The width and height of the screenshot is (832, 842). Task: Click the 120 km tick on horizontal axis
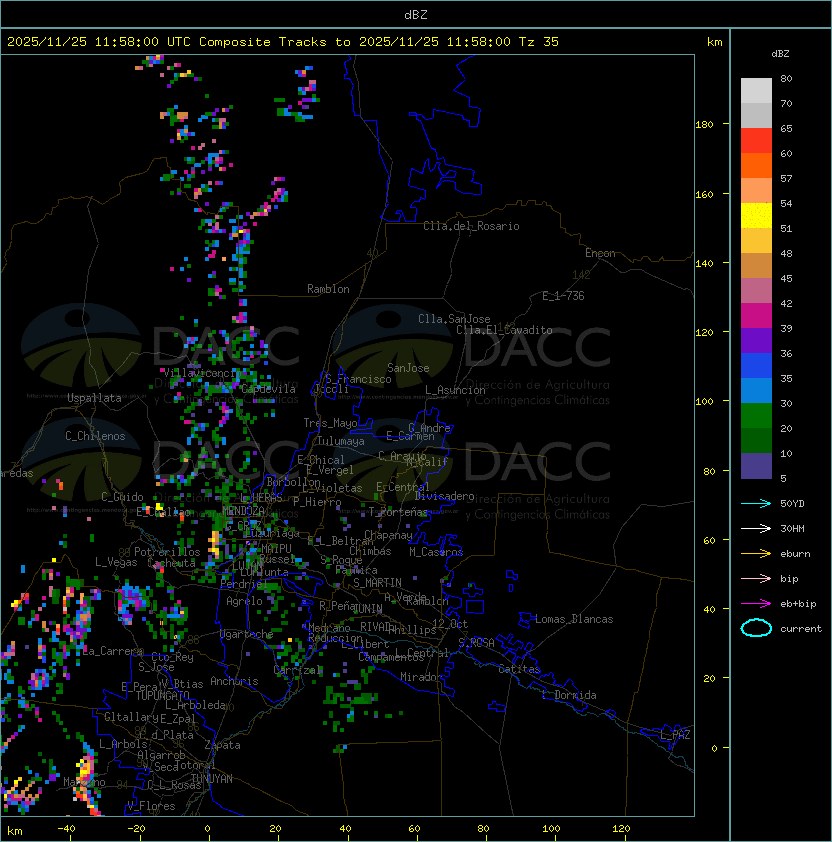pyautogui.click(x=621, y=829)
